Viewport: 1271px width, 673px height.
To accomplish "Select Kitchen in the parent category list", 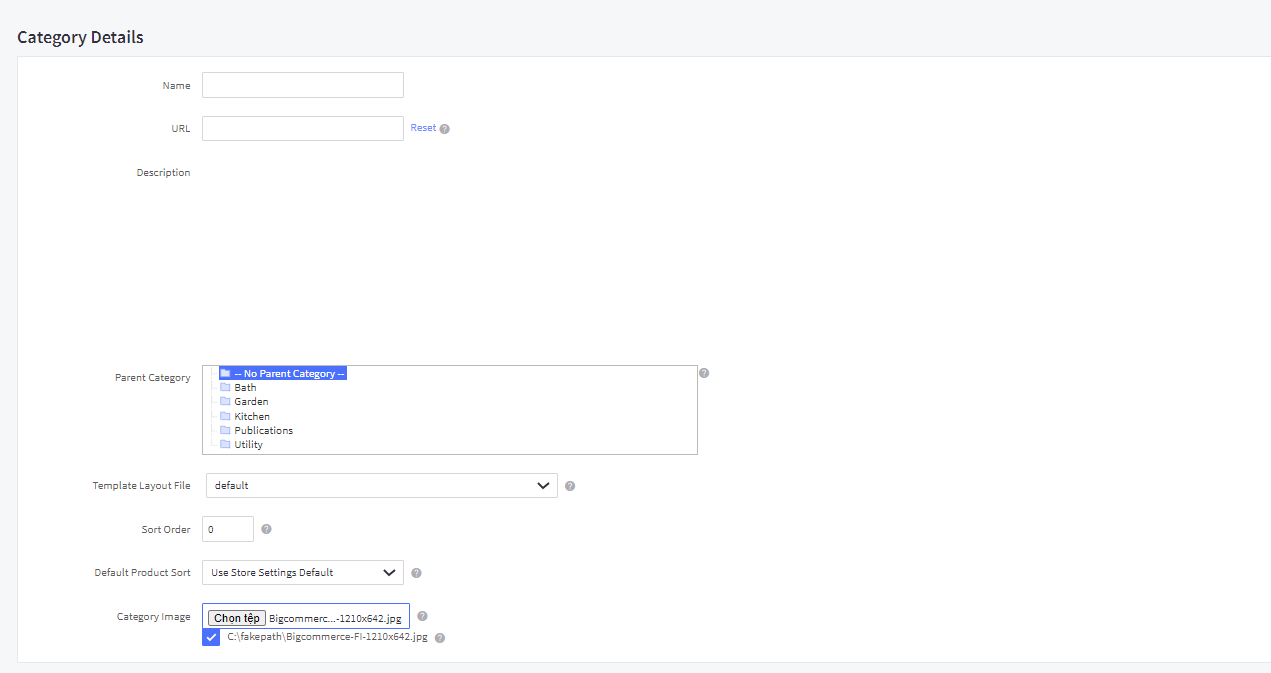I will point(252,416).
